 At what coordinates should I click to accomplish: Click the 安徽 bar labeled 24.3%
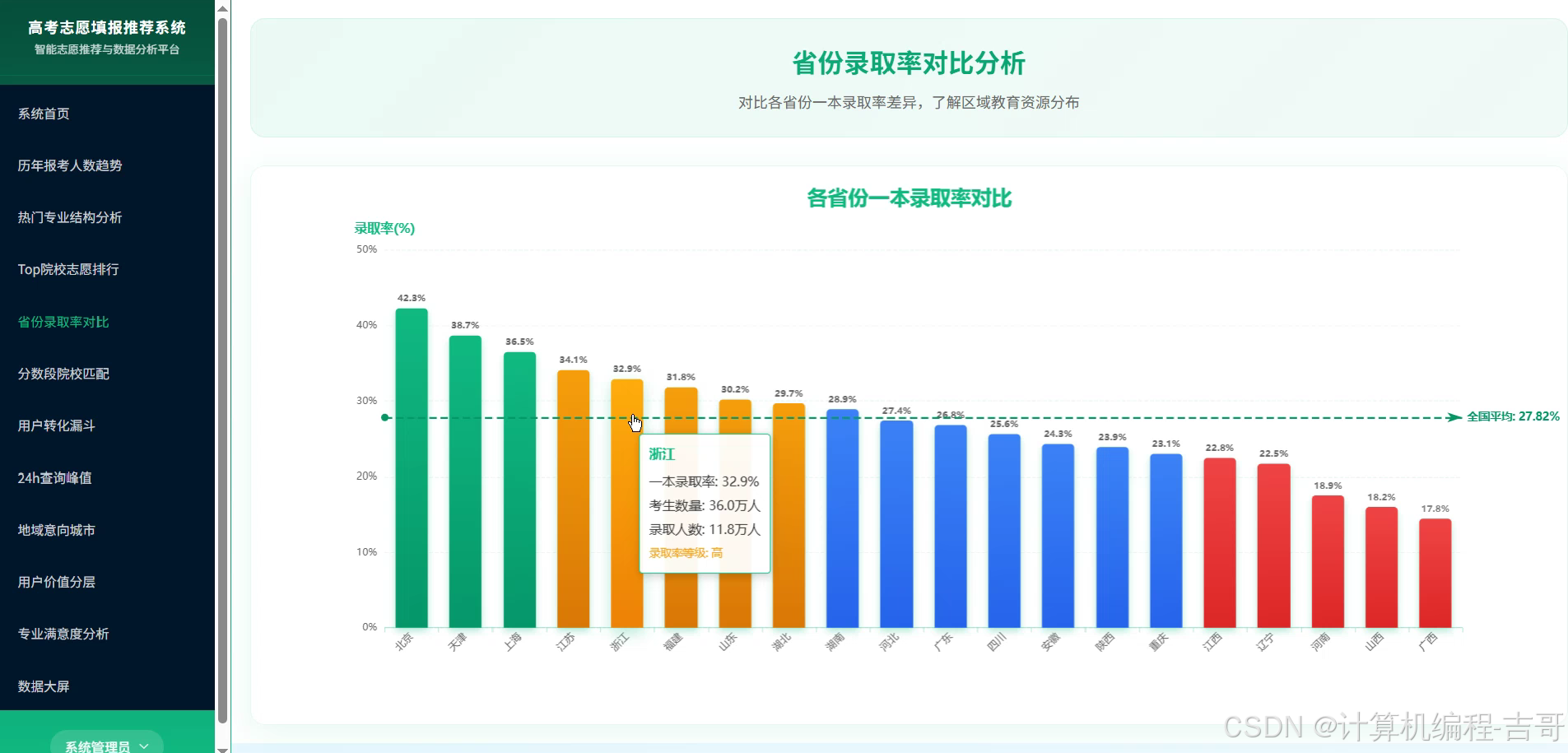click(1058, 536)
